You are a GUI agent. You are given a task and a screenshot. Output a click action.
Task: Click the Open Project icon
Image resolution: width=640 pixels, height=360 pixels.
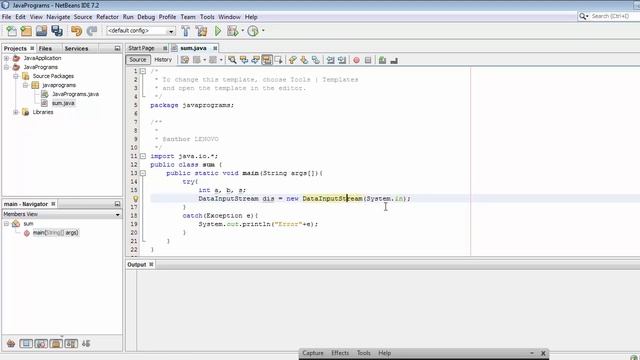41,31
